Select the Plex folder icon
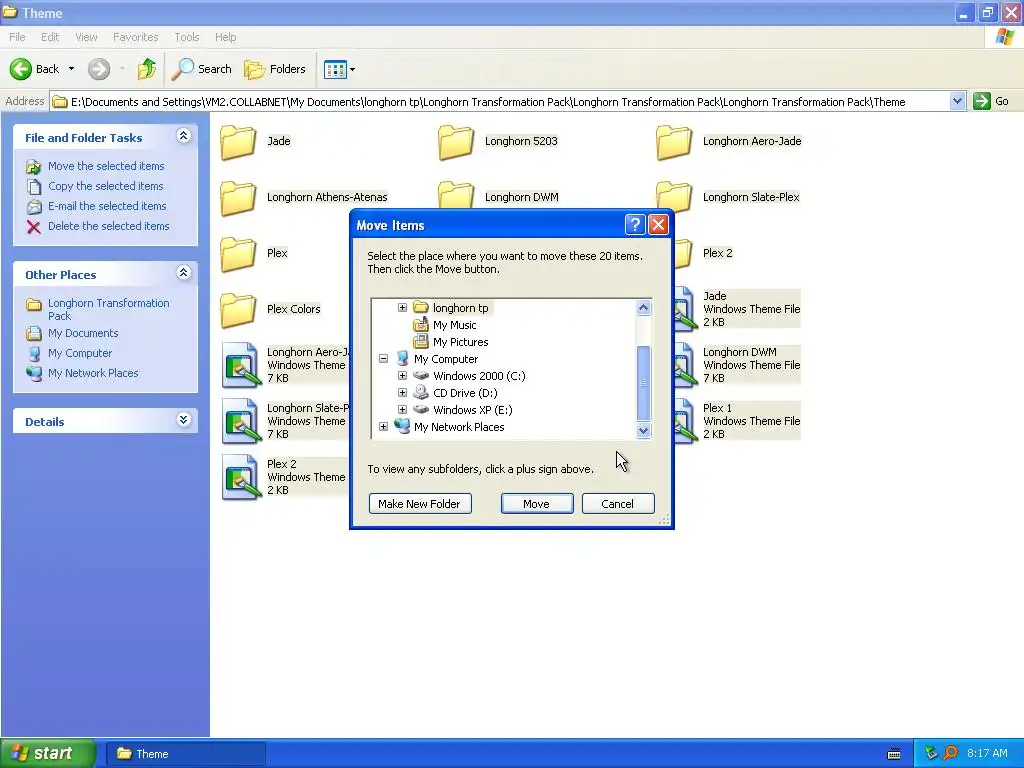The image size is (1024, 768). 238,254
